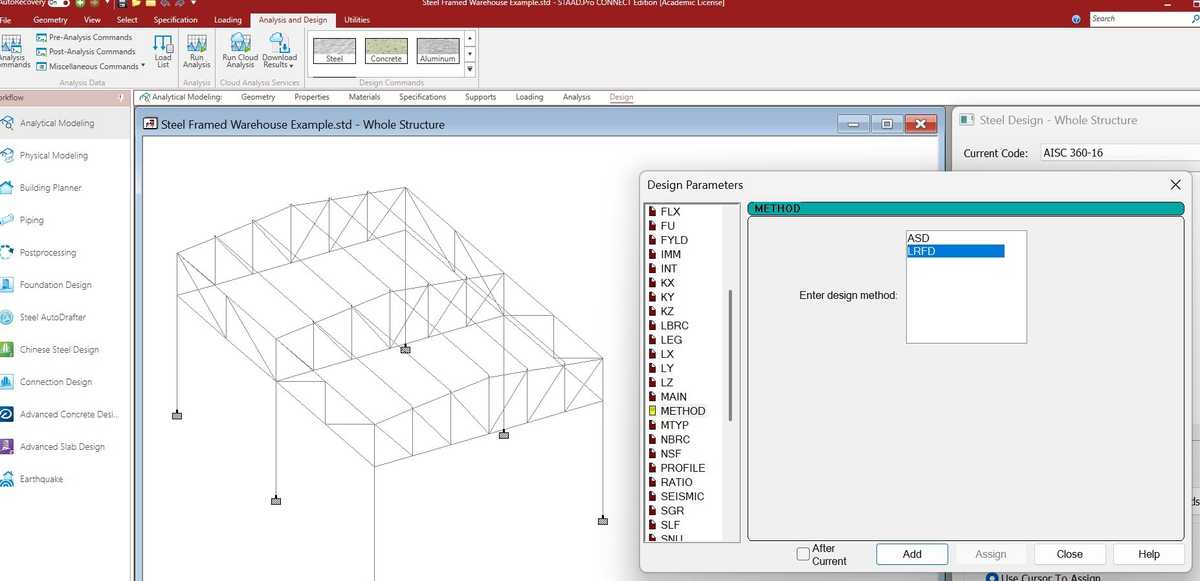Open the Current Code combo box

(1119, 153)
